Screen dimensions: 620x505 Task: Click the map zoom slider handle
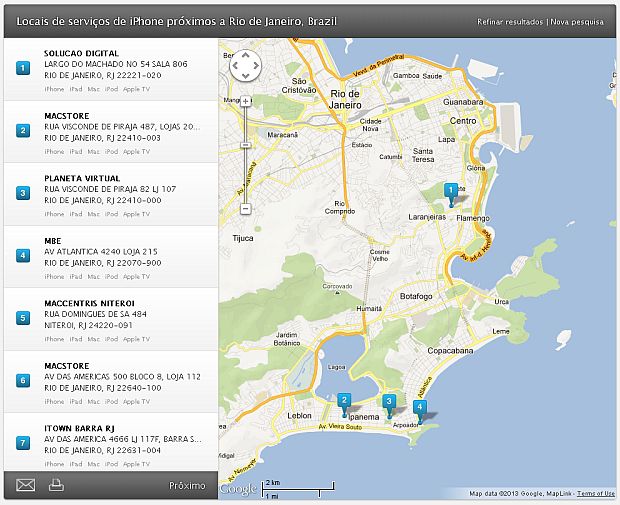(x=246, y=145)
